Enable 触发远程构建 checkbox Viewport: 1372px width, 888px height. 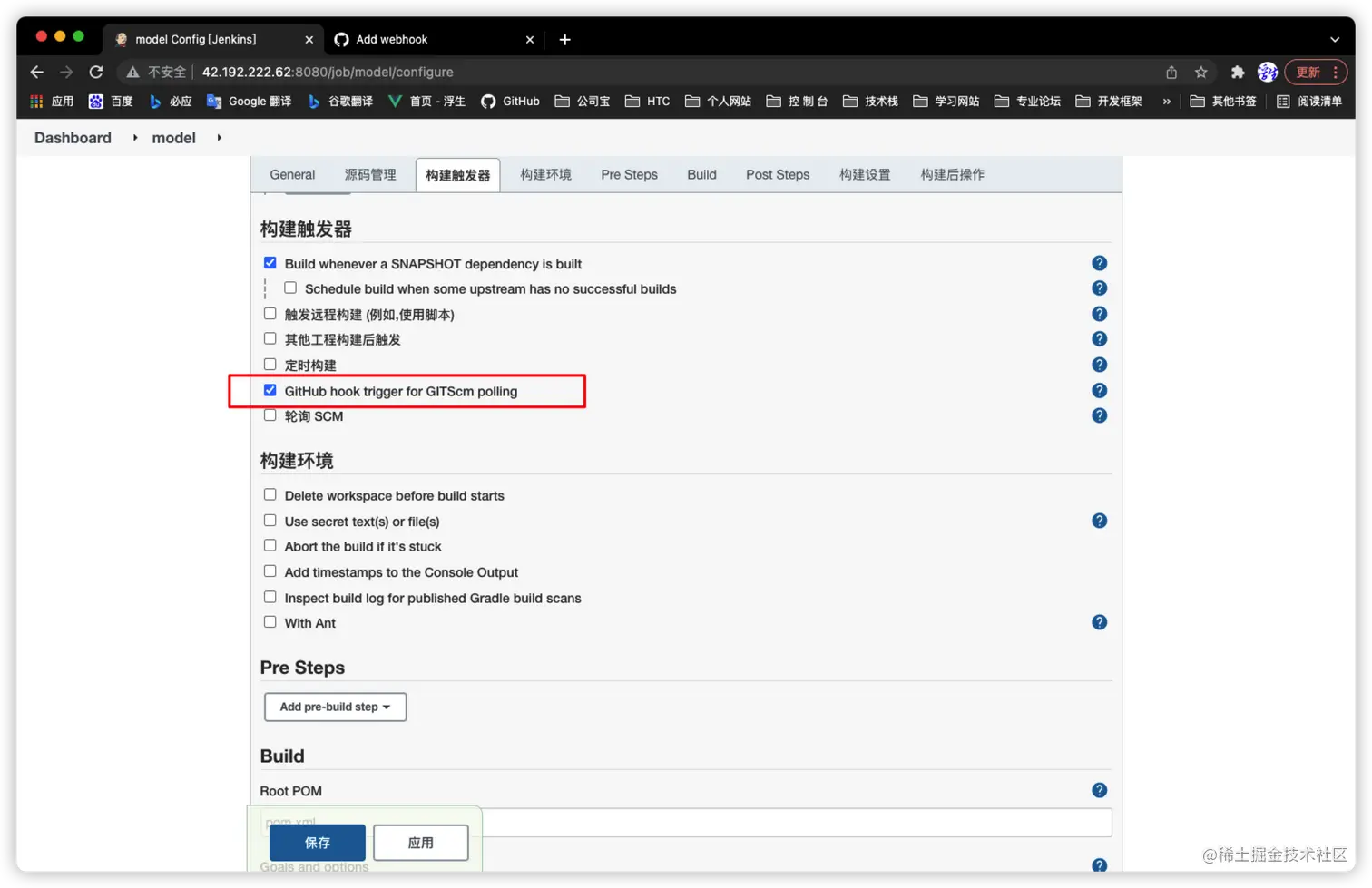point(269,314)
